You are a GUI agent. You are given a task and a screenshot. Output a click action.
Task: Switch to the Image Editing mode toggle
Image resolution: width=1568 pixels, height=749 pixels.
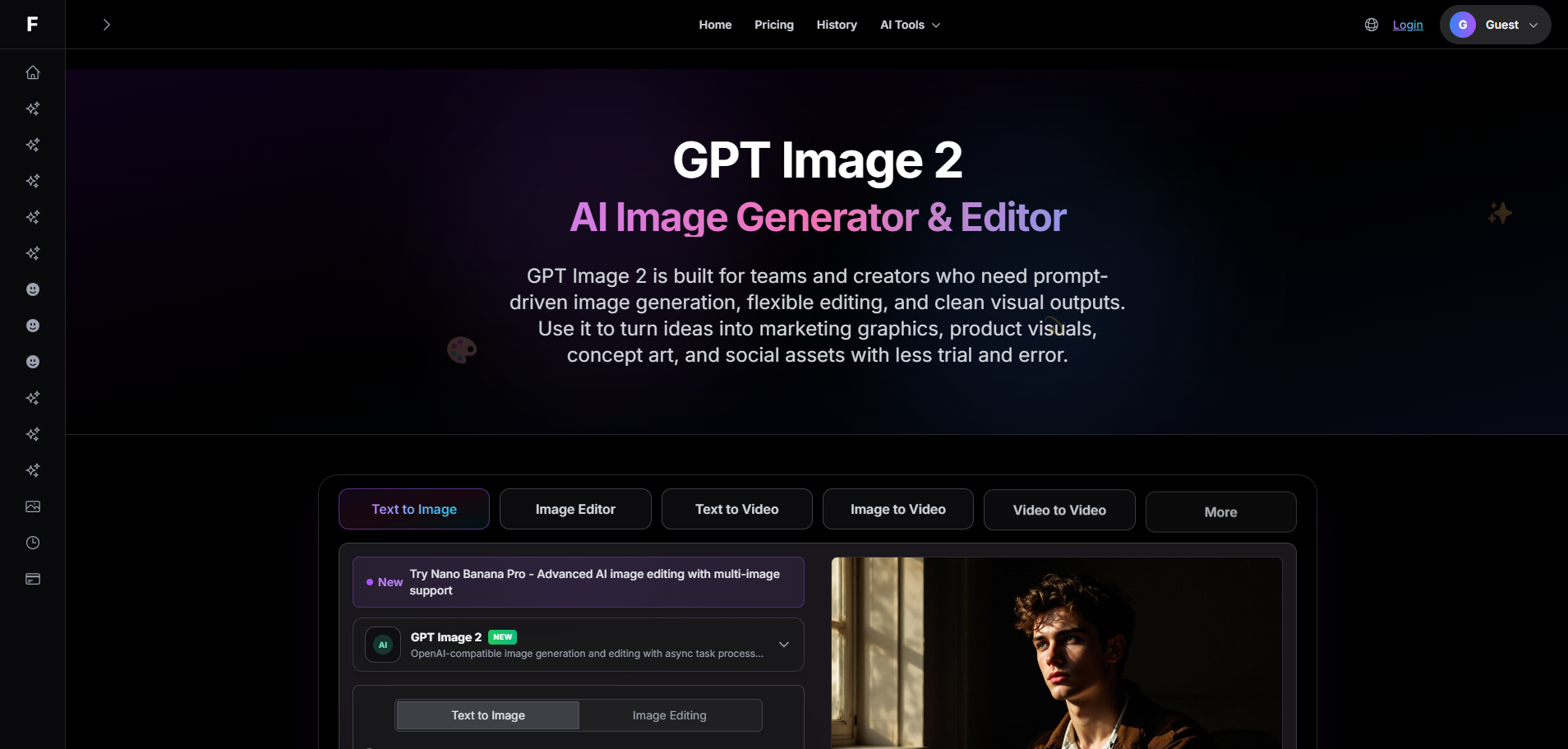pyautogui.click(x=669, y=714)
